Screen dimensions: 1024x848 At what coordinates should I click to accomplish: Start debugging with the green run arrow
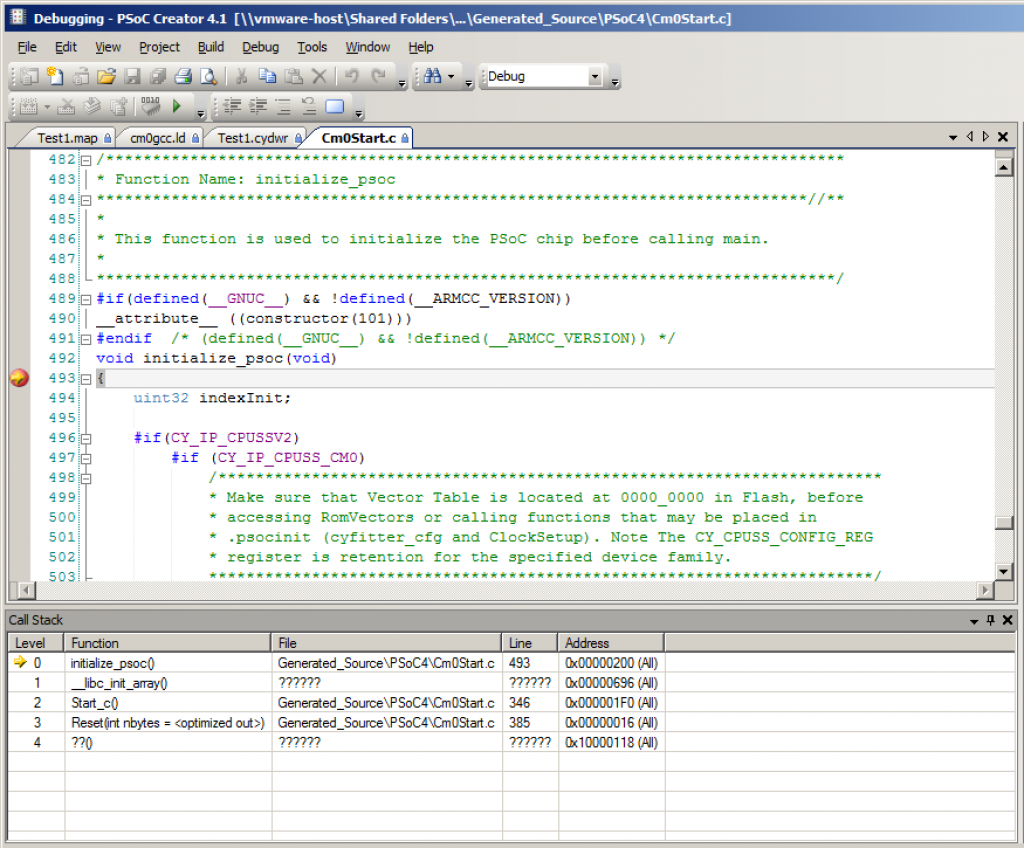click(x=177, y=105)
